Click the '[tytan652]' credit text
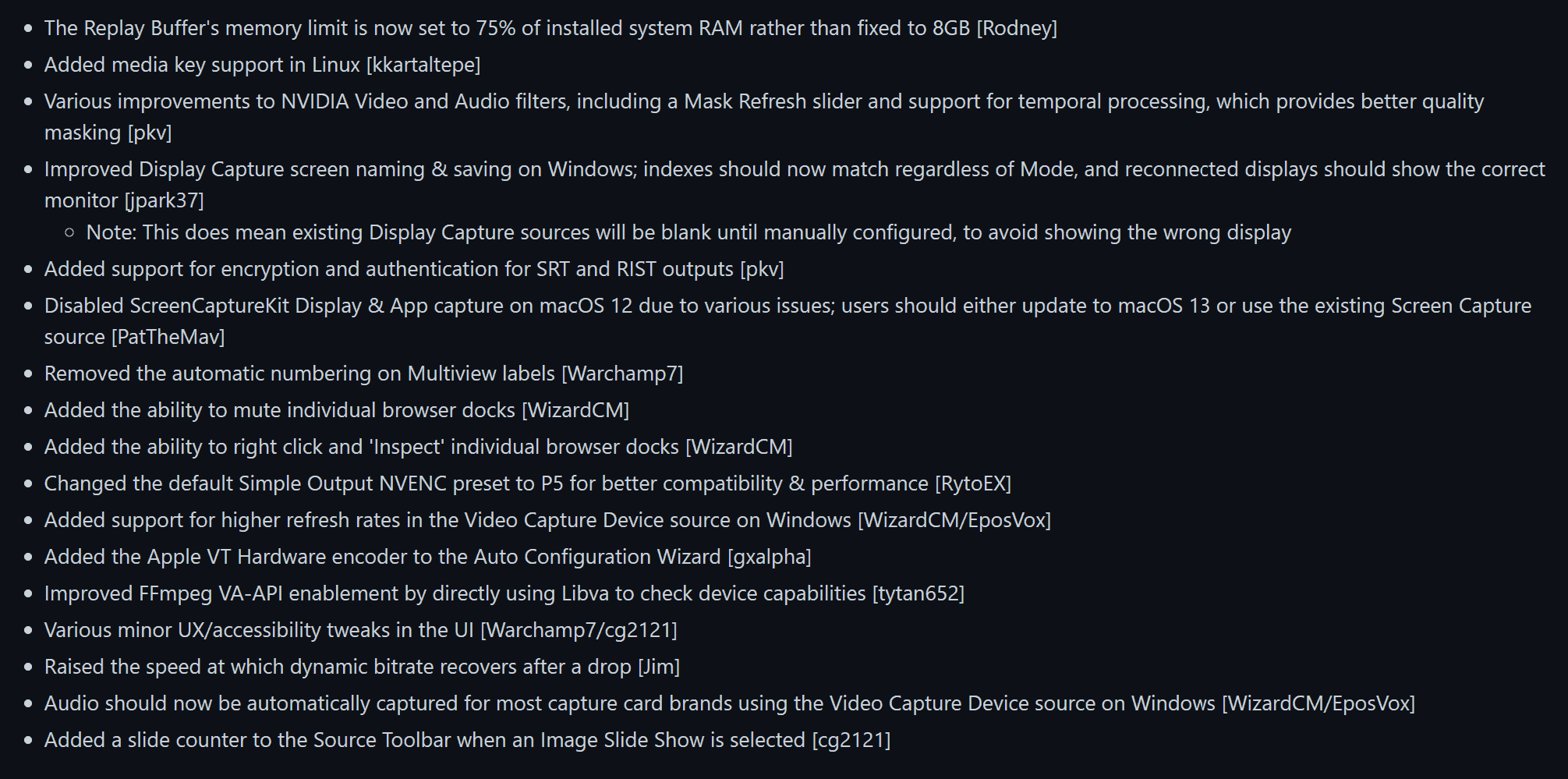This screenshot has width=1568, height=779. [919, 593]
